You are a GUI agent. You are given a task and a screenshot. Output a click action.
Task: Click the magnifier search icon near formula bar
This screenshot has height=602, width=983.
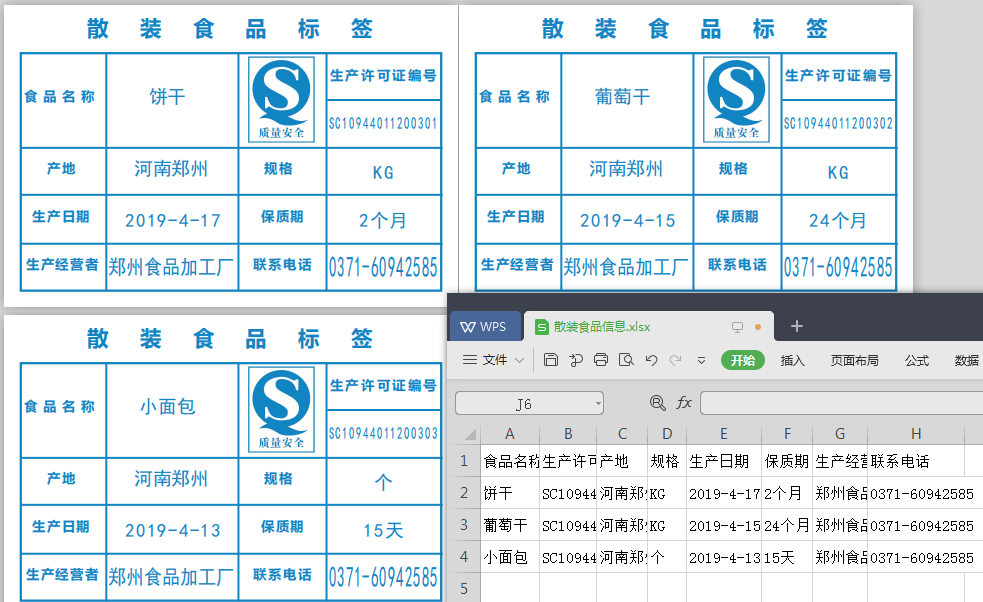657,402
